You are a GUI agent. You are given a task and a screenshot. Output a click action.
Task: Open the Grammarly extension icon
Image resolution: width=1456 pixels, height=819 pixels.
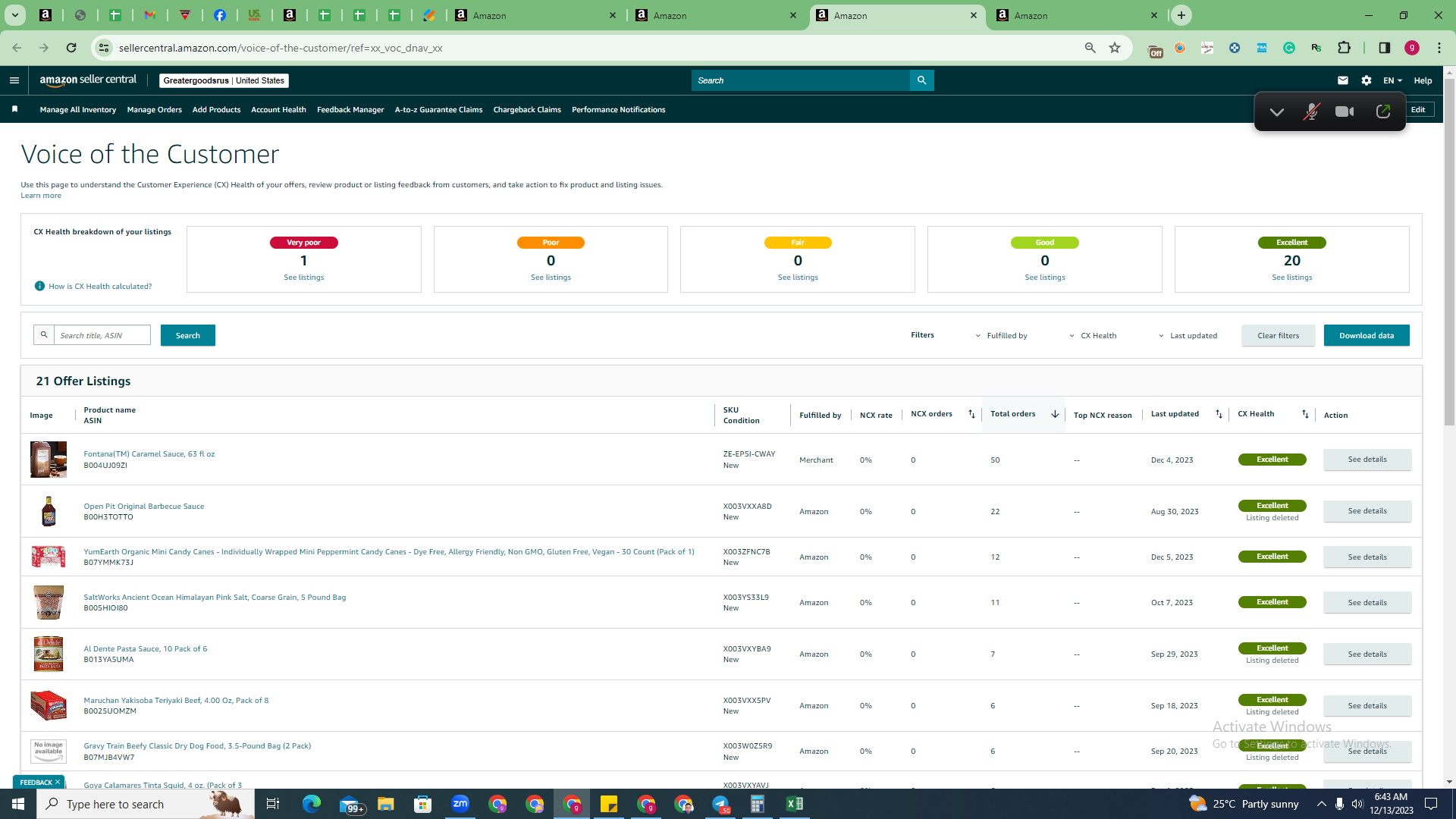pyautogui.click(x=1289, y=48)
